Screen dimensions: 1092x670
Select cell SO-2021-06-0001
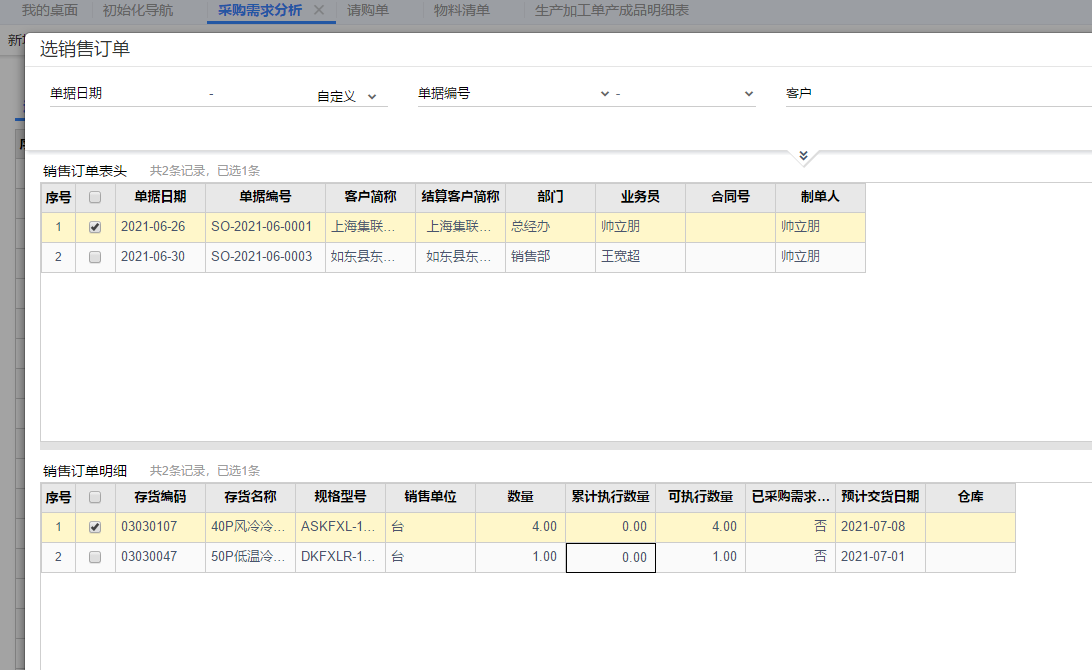265,227
